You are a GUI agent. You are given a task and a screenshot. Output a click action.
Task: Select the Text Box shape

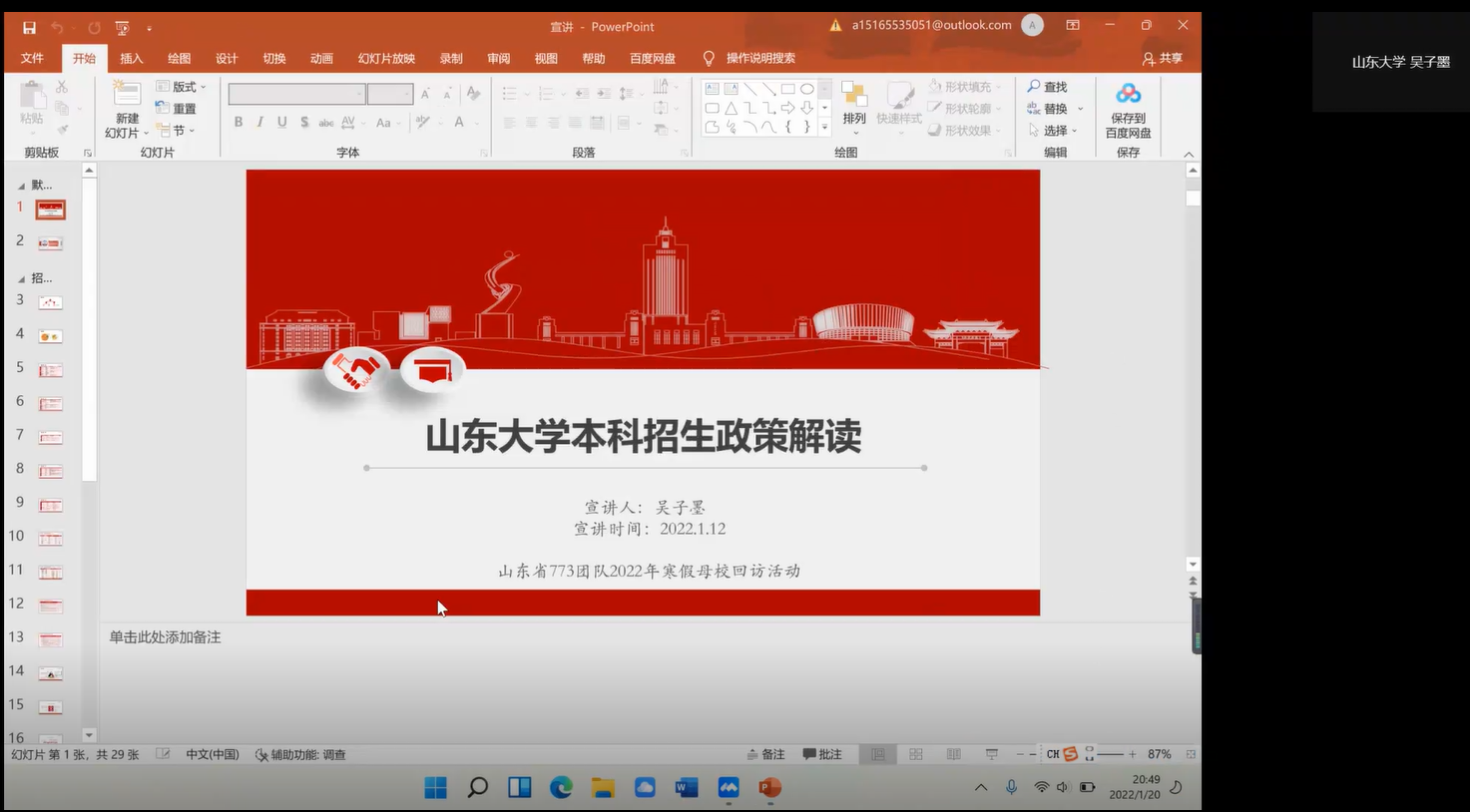(x=712, y=89)
